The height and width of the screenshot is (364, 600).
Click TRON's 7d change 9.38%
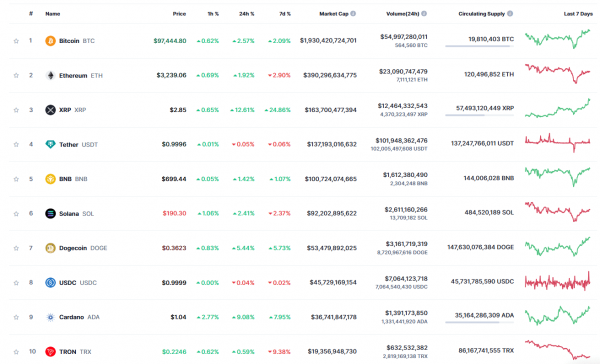[x=279, y=351]
